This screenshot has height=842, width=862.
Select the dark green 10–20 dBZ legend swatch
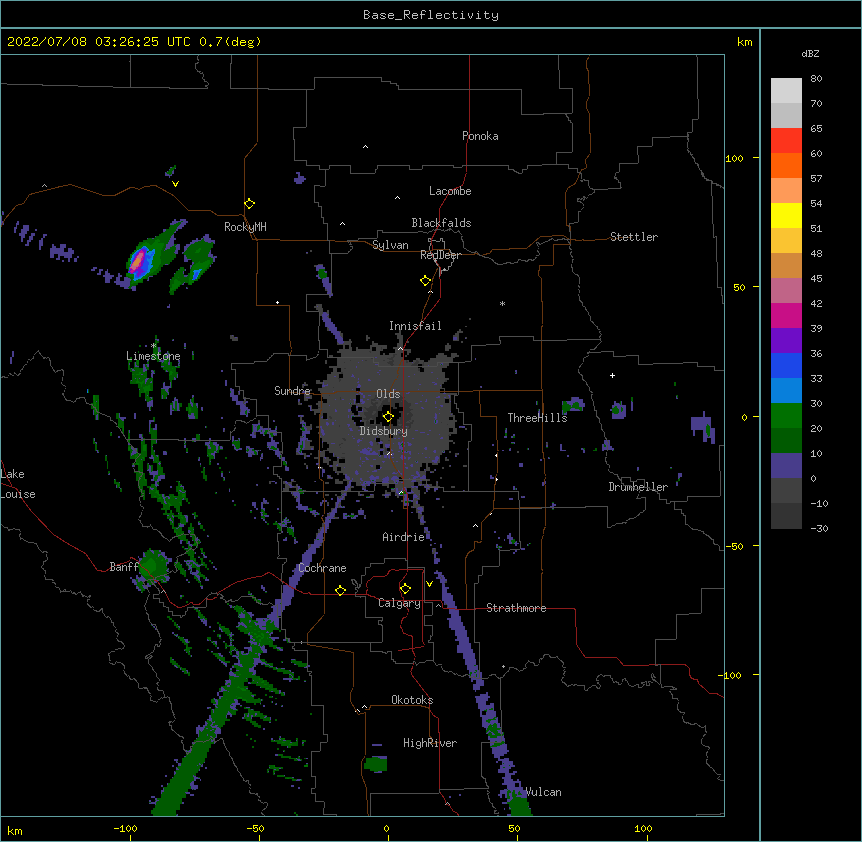point(786,441)
